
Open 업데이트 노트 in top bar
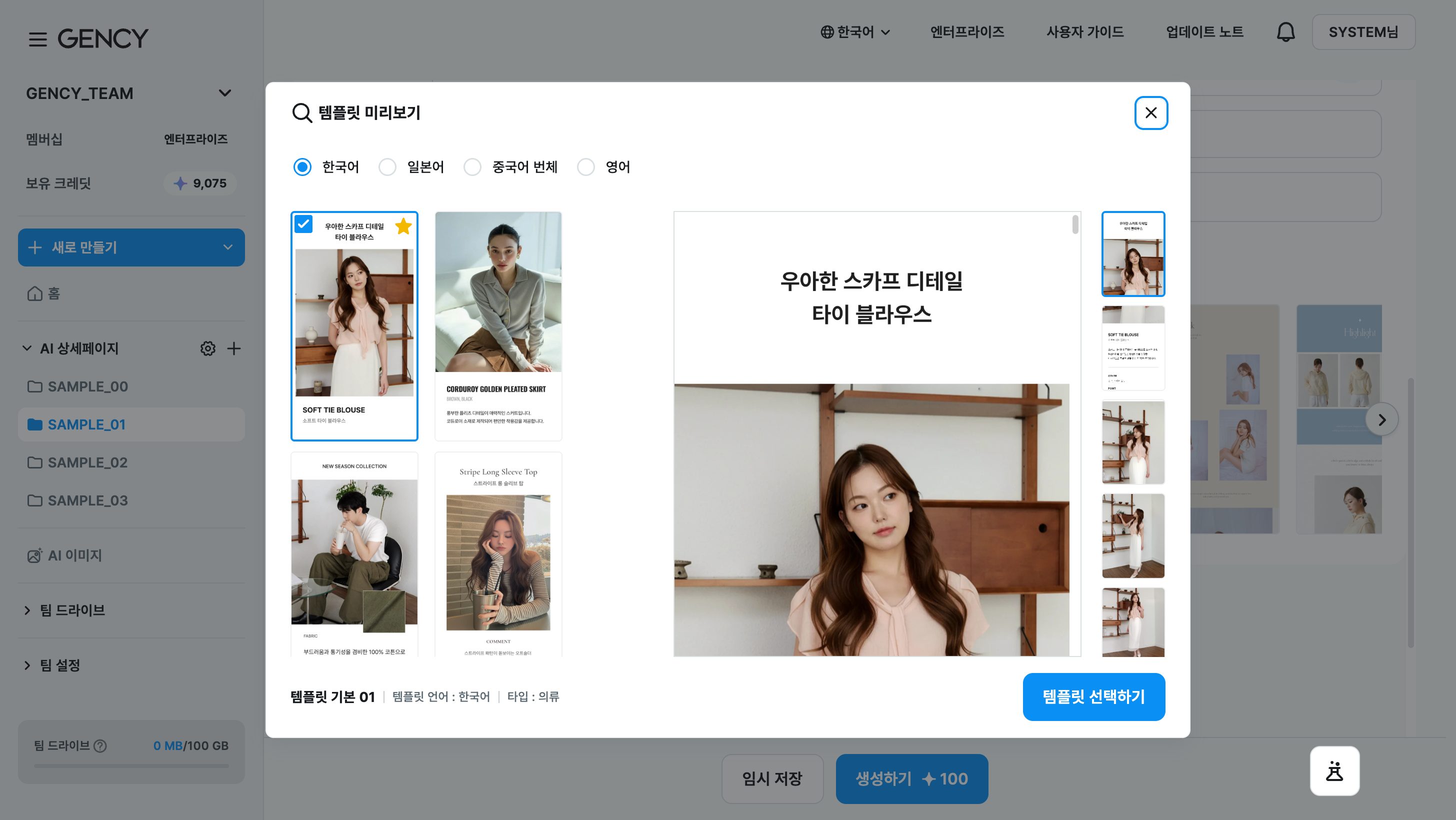click(1204, 32)
